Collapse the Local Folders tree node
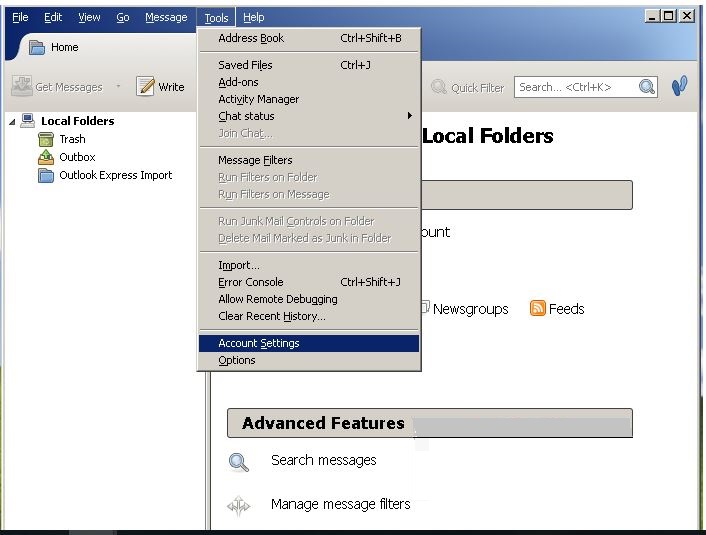 [12, 121]
